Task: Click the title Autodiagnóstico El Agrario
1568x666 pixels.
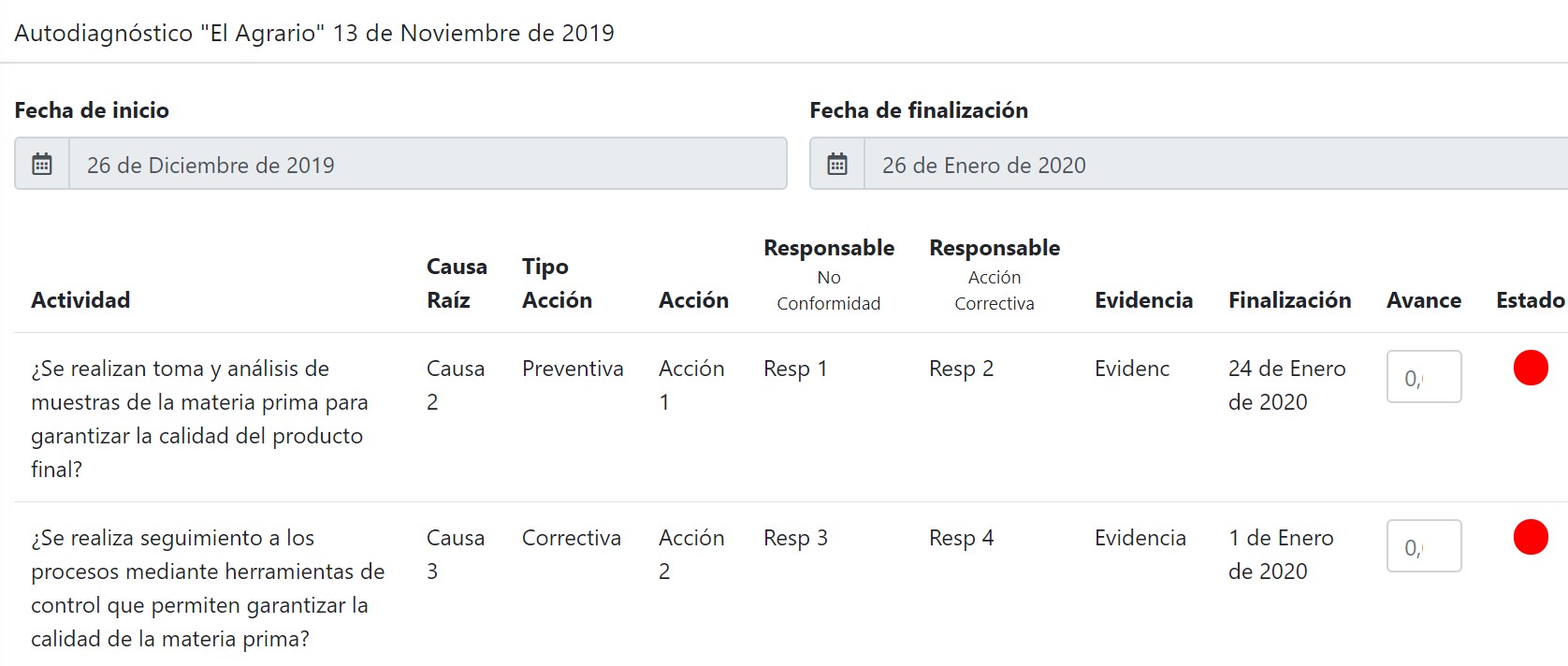Action: click(x=312, y=33)
